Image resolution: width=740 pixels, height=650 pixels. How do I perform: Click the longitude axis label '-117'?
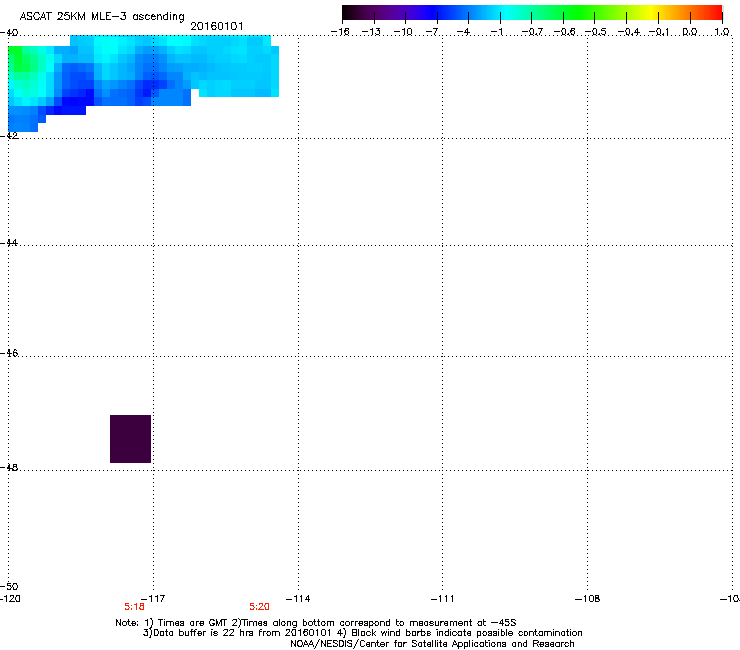(153, 599)
